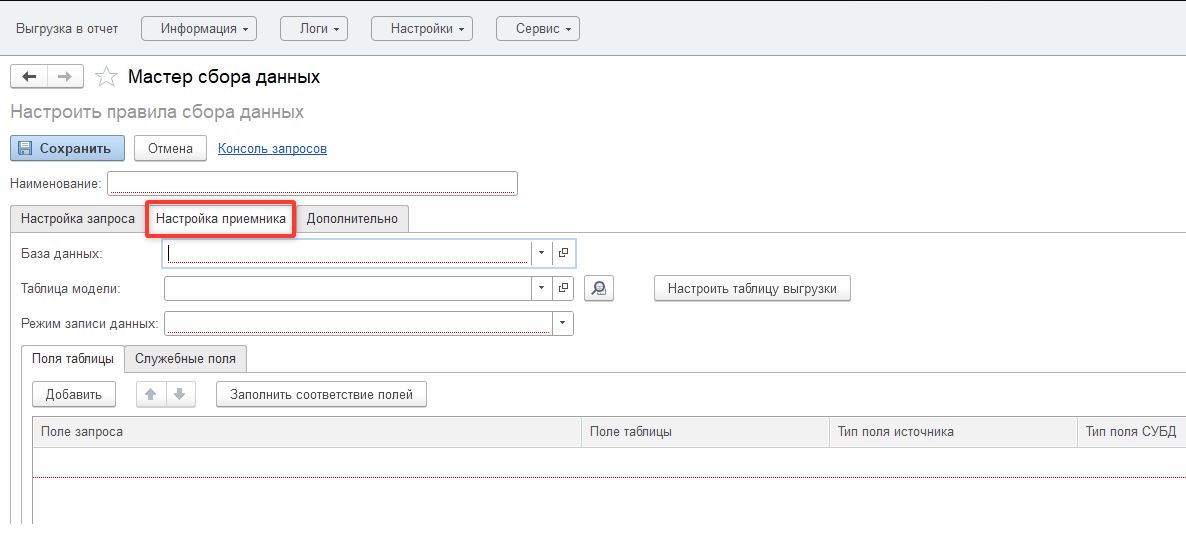The image size is (1186, 534).
Task: Expand the Режим записи данных dropdown
Action: [x=562, y=323]
